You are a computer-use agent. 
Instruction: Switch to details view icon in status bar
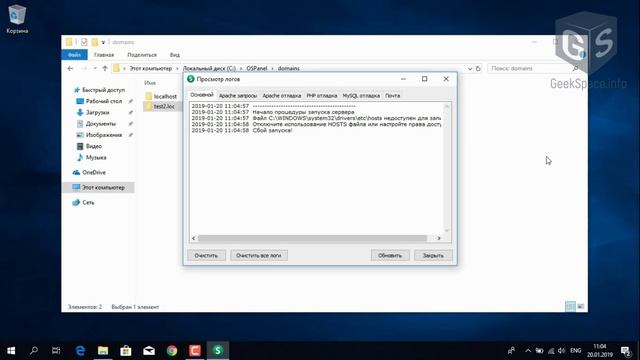point(570,307)
